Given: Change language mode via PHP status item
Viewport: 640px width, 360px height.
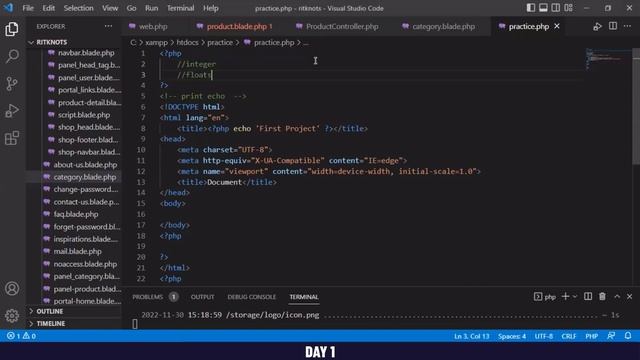Looking at the screenshot, I should (591, 336).
